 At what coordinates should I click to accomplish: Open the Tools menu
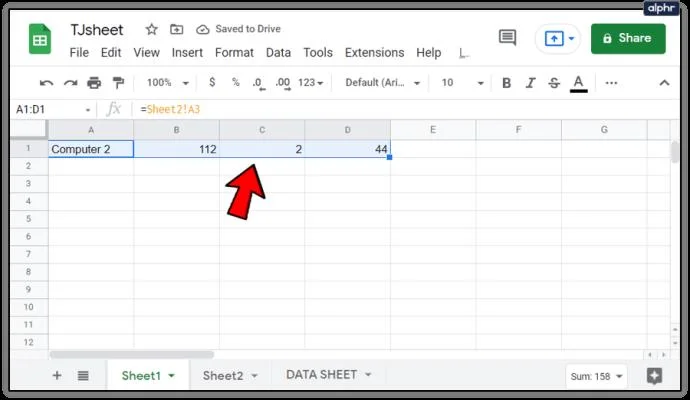tap(318, 53)
